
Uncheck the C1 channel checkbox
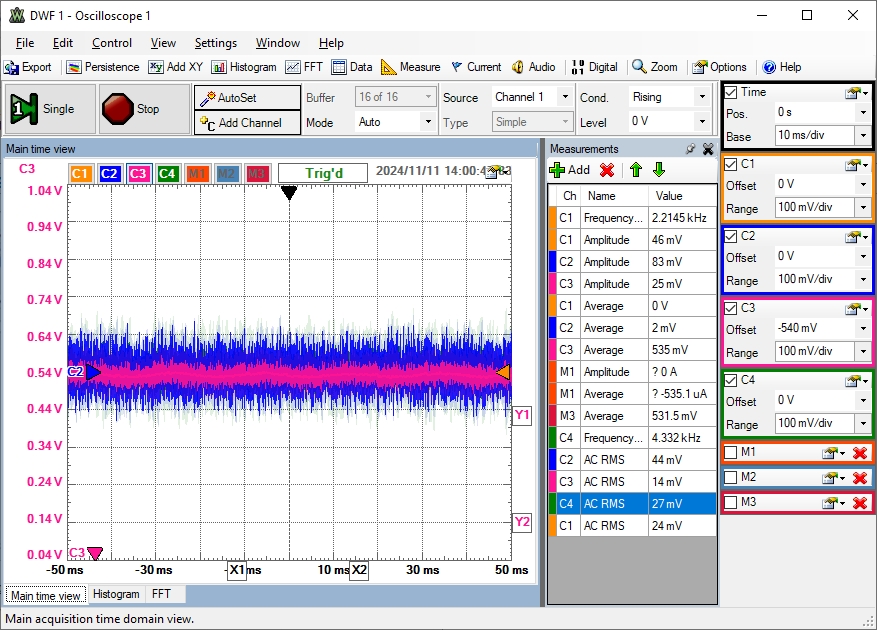coord(731,164)
